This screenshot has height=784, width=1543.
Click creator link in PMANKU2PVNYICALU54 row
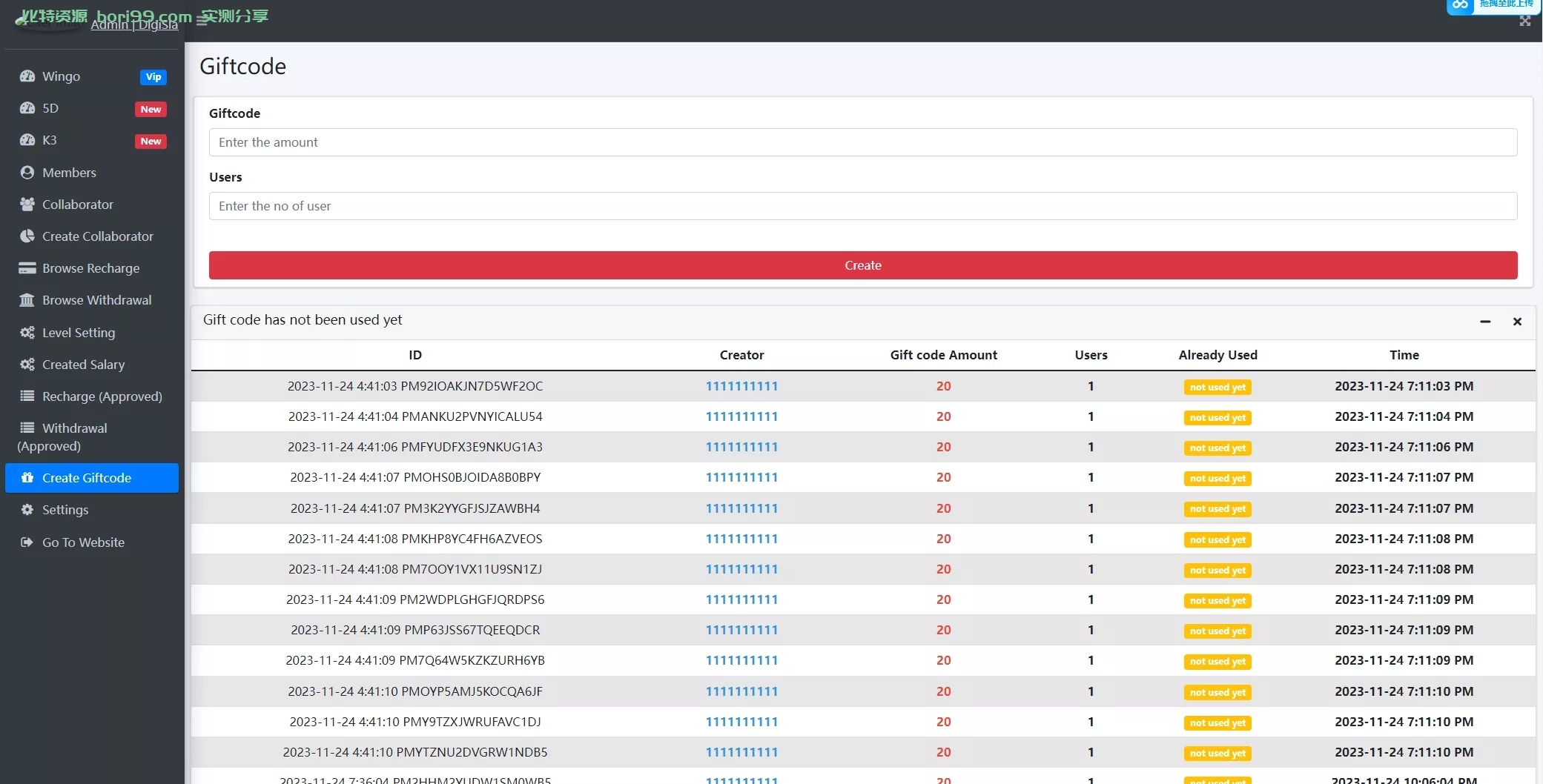[x=741, y=416]
